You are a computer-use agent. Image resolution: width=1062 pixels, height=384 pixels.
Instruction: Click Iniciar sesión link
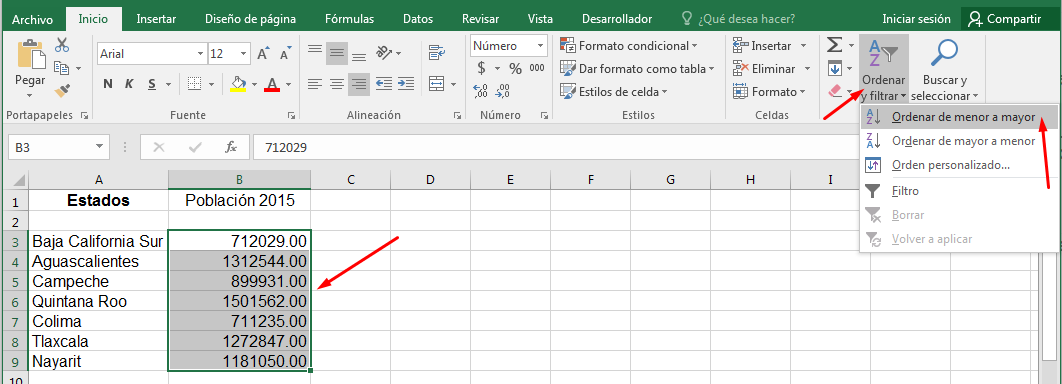click(x=916, y=19)
